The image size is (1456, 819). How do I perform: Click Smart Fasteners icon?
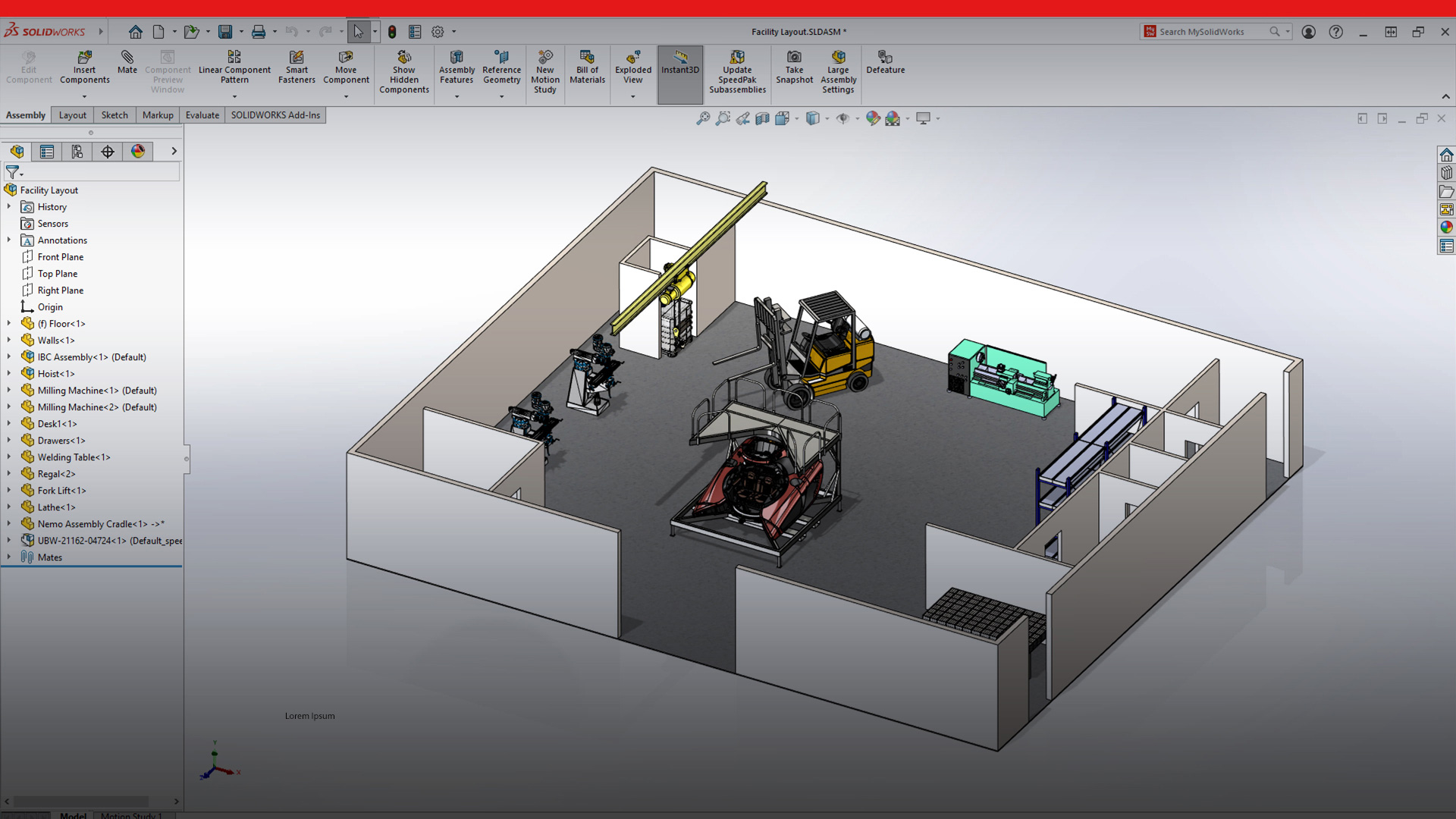point(297,67)
